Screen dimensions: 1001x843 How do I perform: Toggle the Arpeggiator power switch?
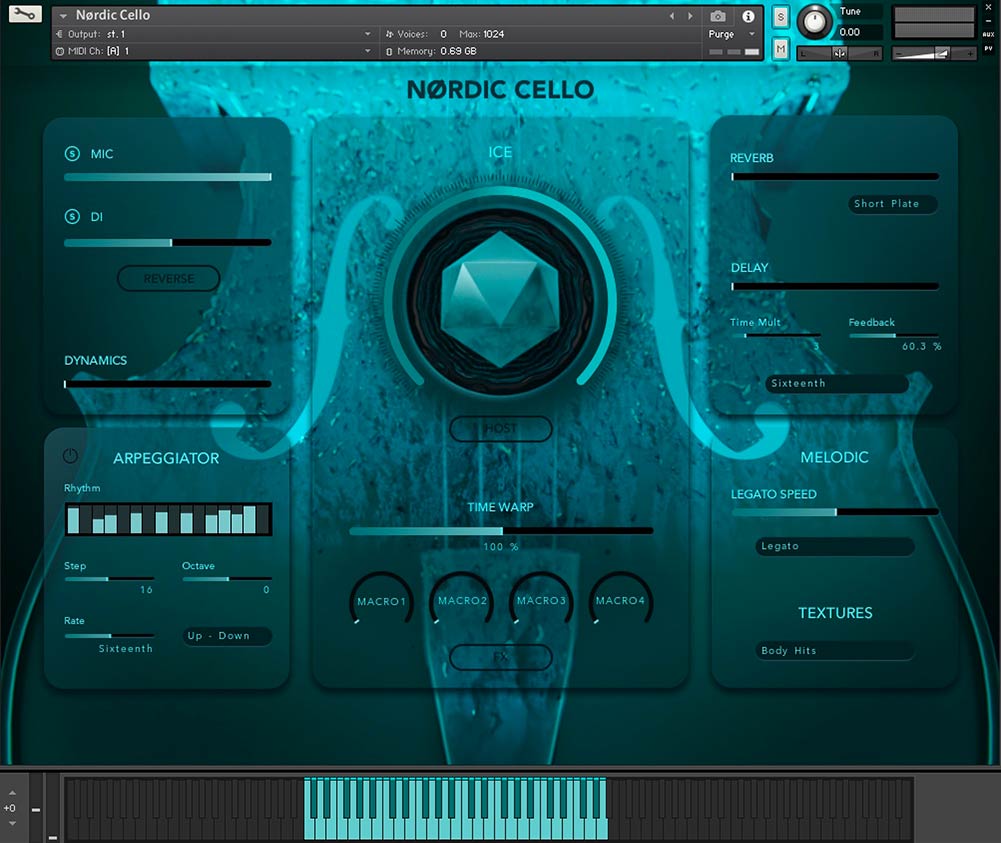click(69, 456)
